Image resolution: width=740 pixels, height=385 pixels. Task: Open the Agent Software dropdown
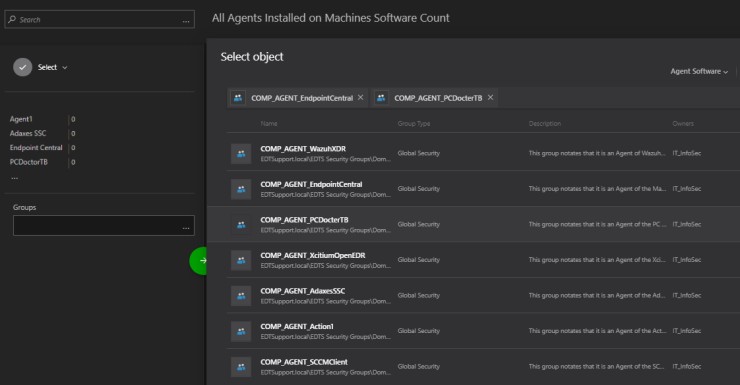pyautogui.click(x=699, y=71)
